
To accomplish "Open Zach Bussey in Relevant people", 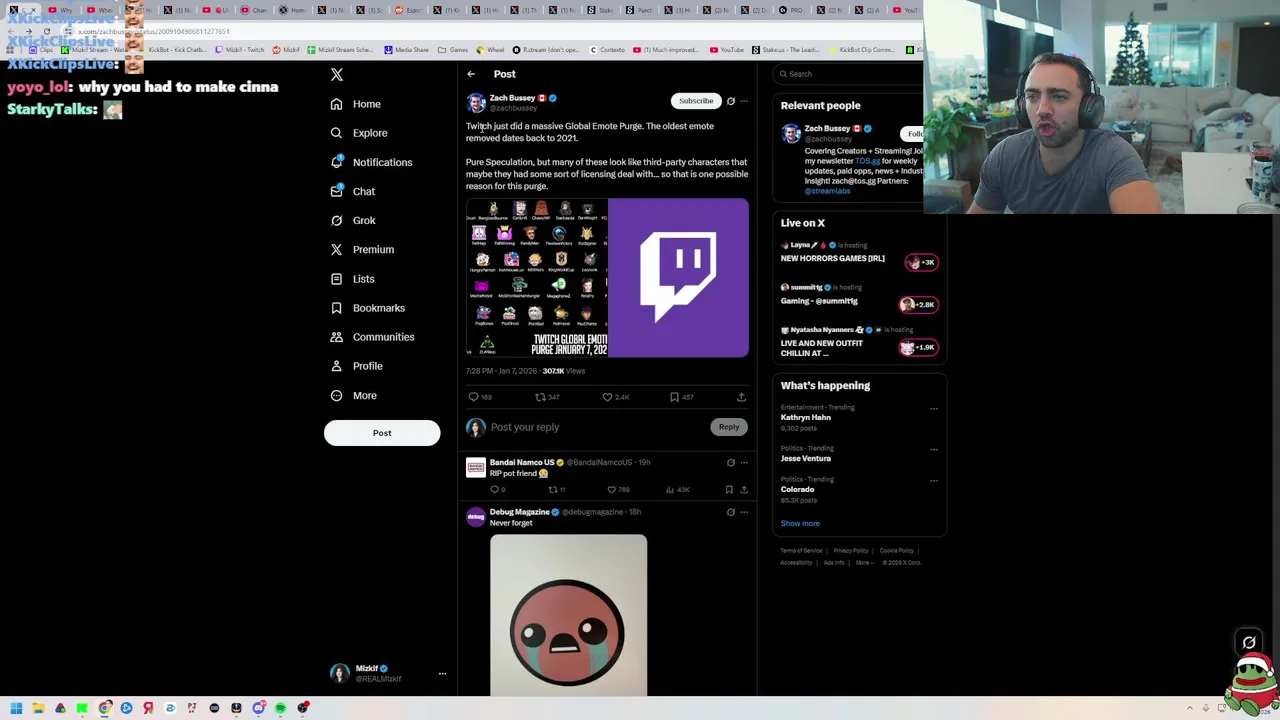I will [827, 129].
